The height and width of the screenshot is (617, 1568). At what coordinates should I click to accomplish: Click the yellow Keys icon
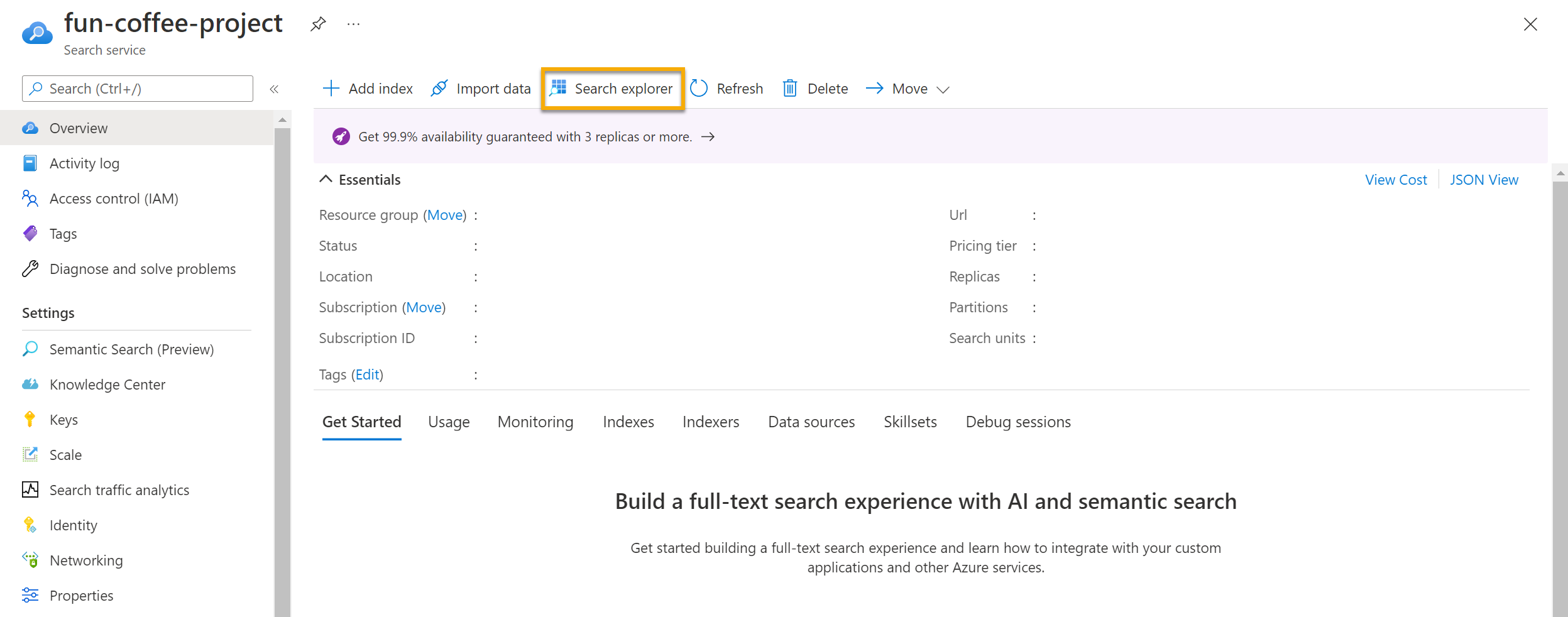pos(30,420)
